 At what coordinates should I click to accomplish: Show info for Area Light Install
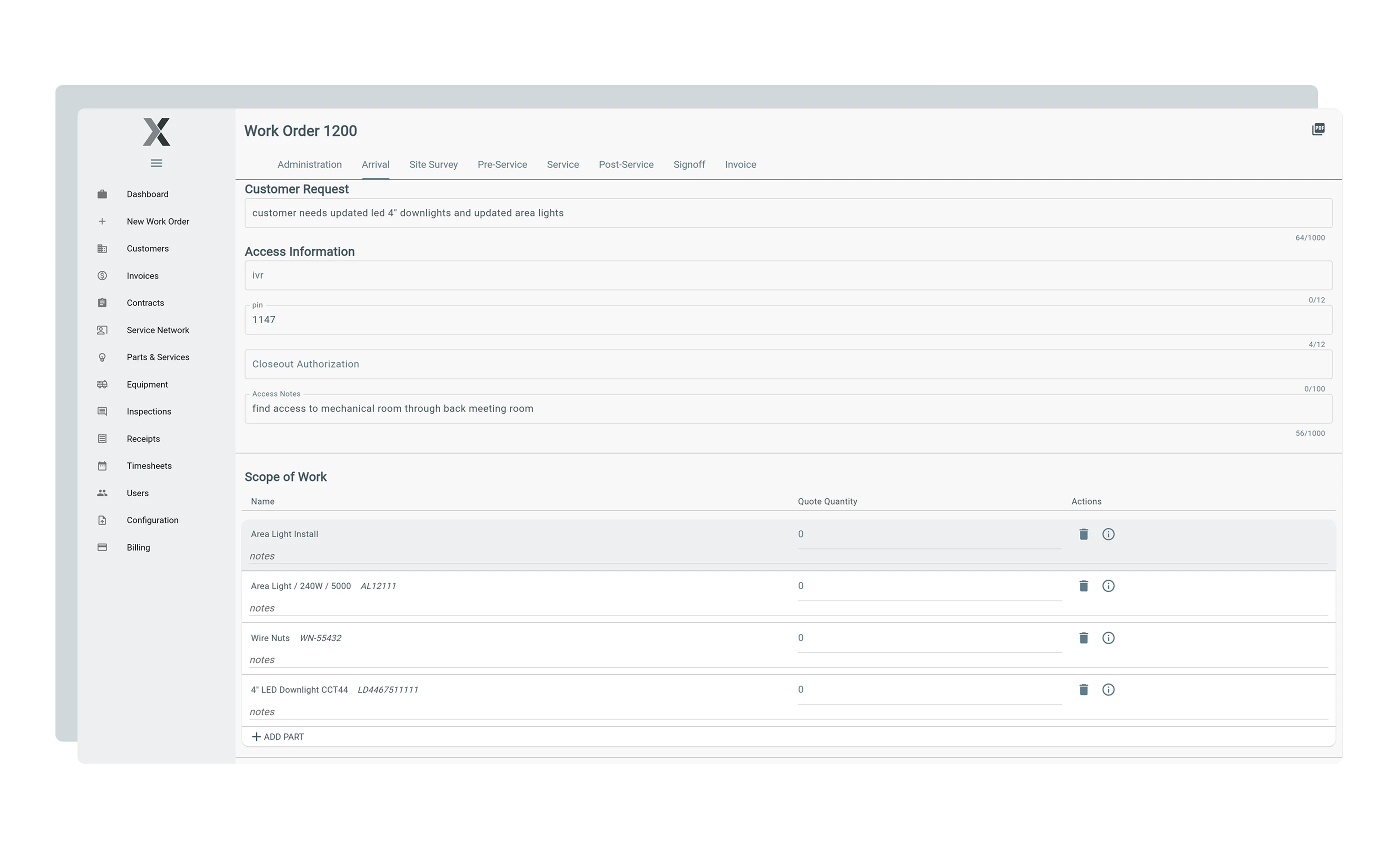coord(1108,534)
